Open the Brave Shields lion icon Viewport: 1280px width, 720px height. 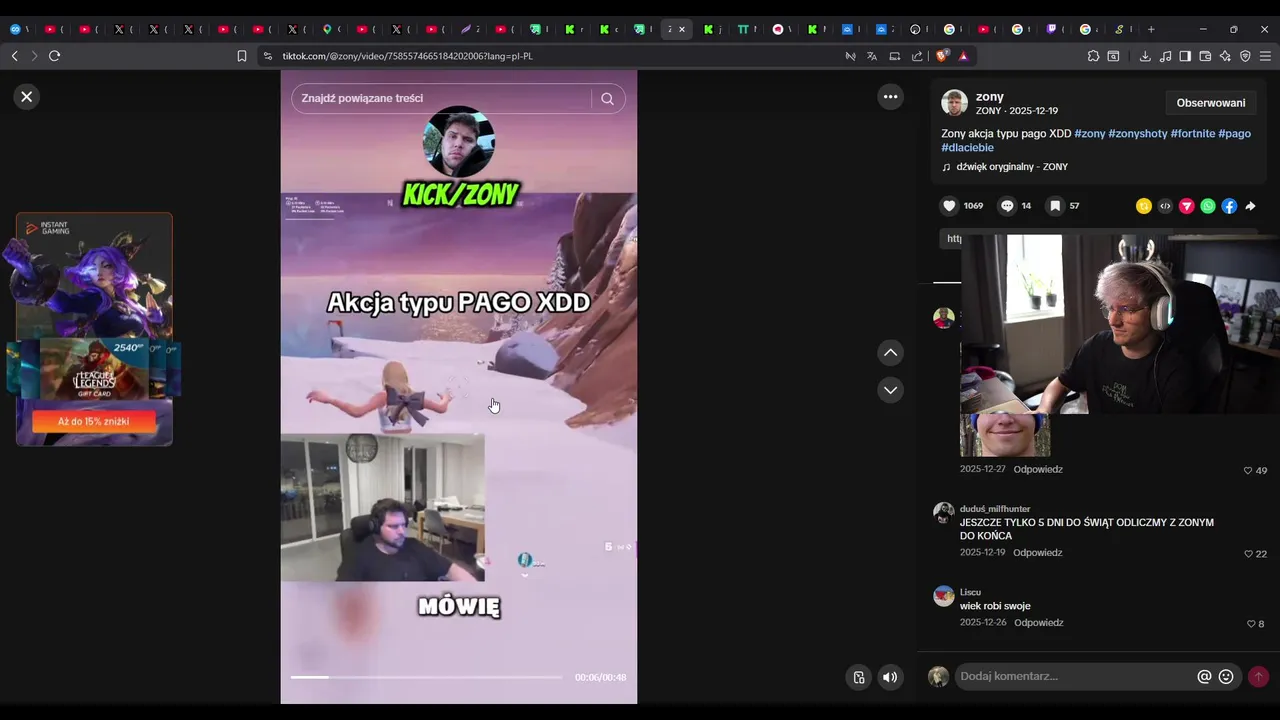coord(942,56)
